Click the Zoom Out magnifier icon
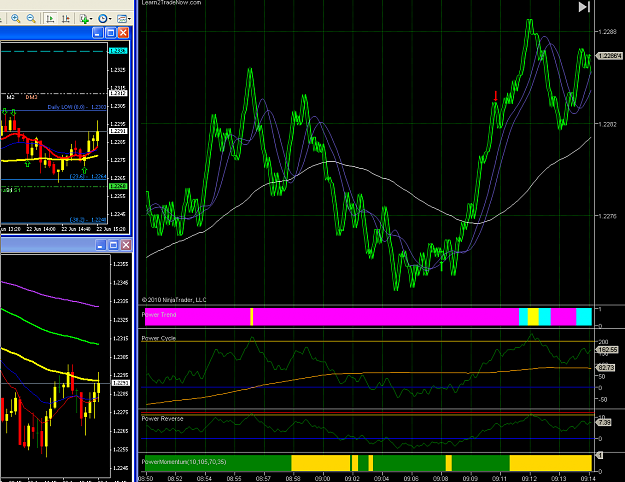The height and width of the screenshot is (482, 625). [31, 18]
